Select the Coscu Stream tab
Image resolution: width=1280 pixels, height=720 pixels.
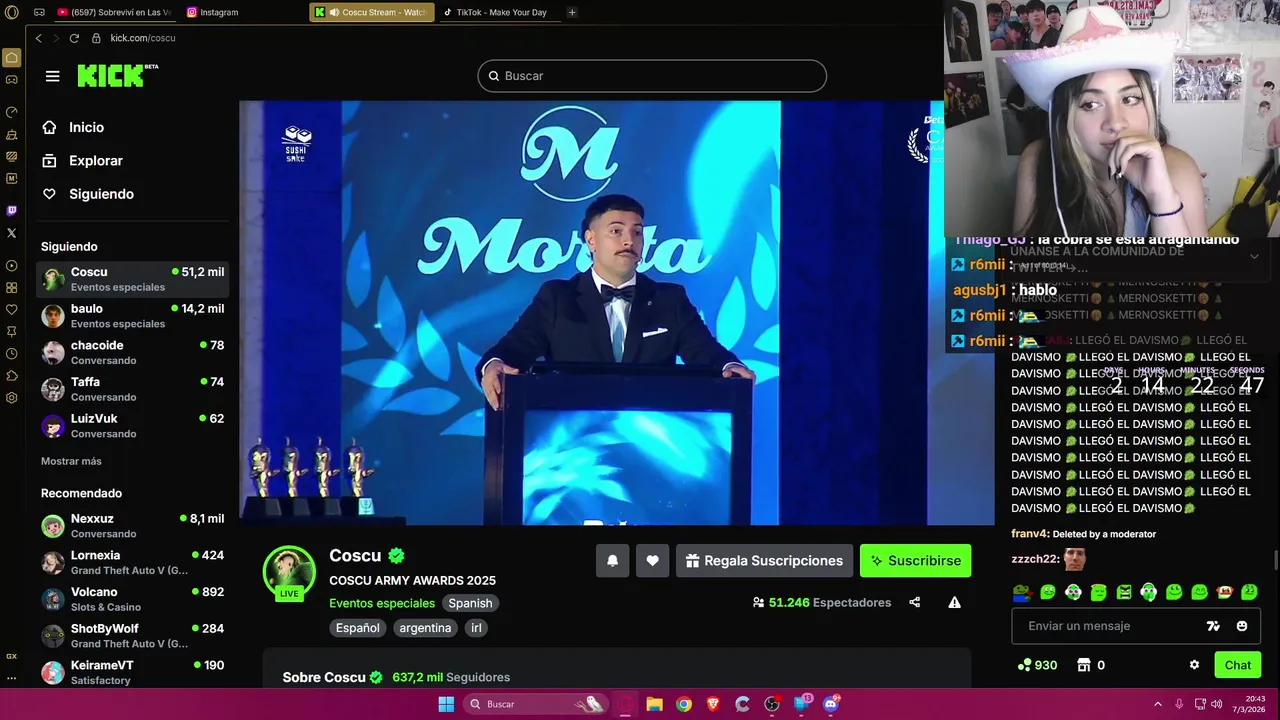click(x=372, y=12)
